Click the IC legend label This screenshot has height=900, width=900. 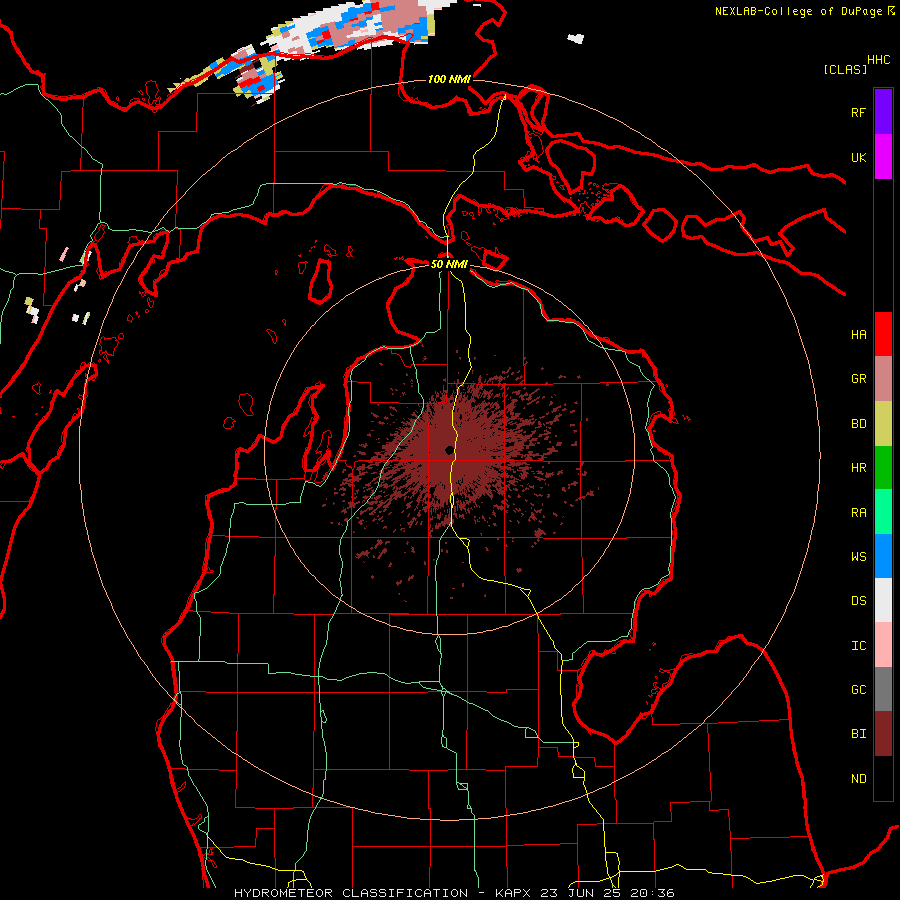click(x=858, y=646)
